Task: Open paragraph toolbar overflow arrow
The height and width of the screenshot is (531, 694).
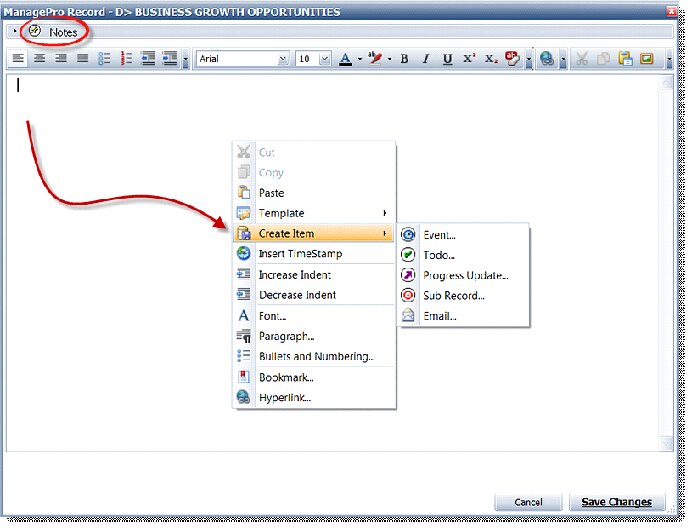Action: click(185, 59)
